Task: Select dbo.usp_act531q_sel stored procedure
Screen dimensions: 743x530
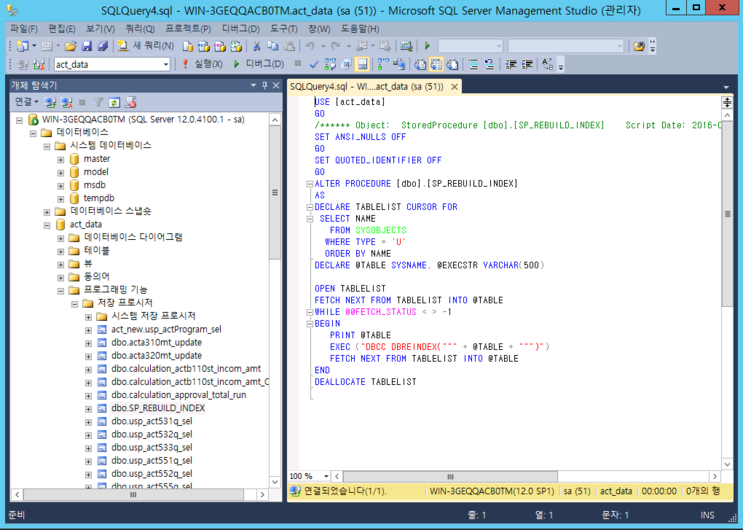Action: [x=152, y=421]
